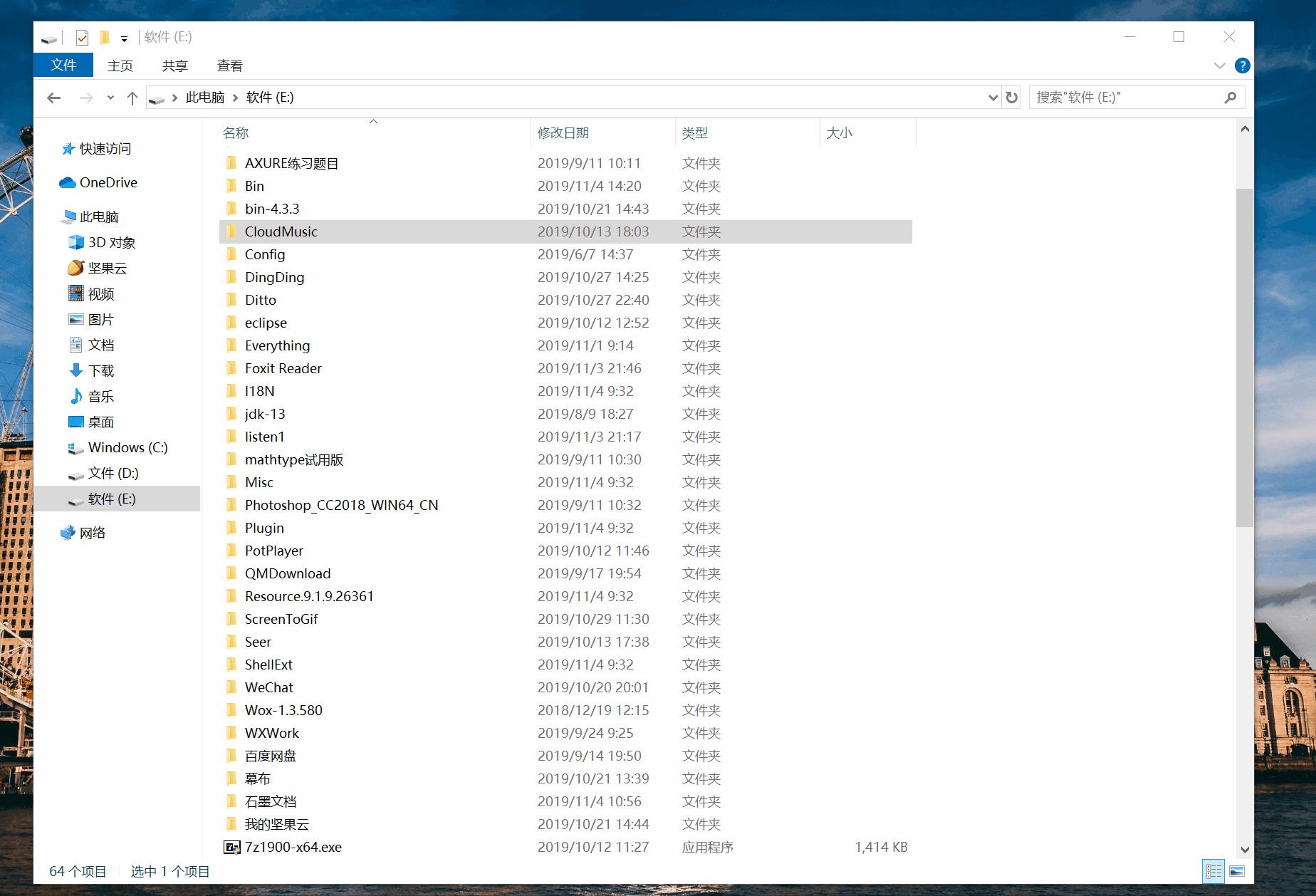The width and height of the screenshot is (1316, 896).
Task: Open the 文件 menu
Action: pyautogui.click(x=63, y=65)
